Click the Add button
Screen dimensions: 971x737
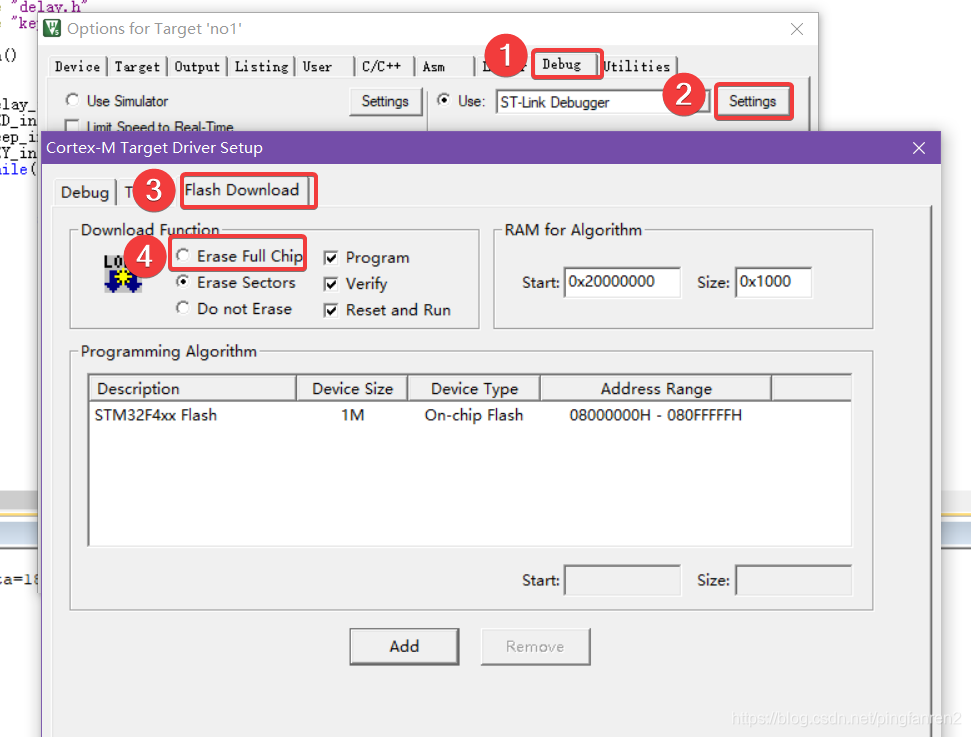coord(404,647)
